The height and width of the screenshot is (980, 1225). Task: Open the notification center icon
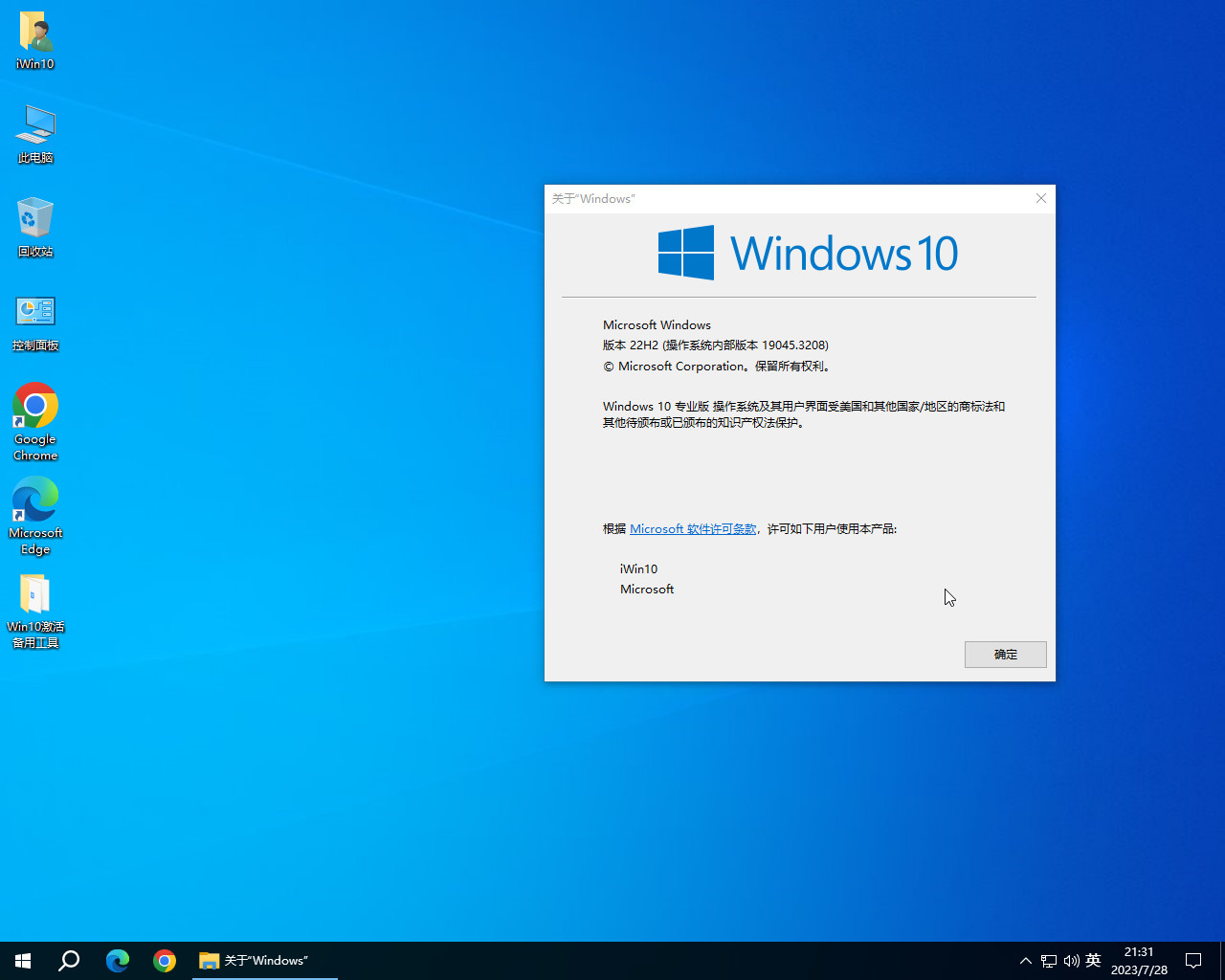[1193, 961]
